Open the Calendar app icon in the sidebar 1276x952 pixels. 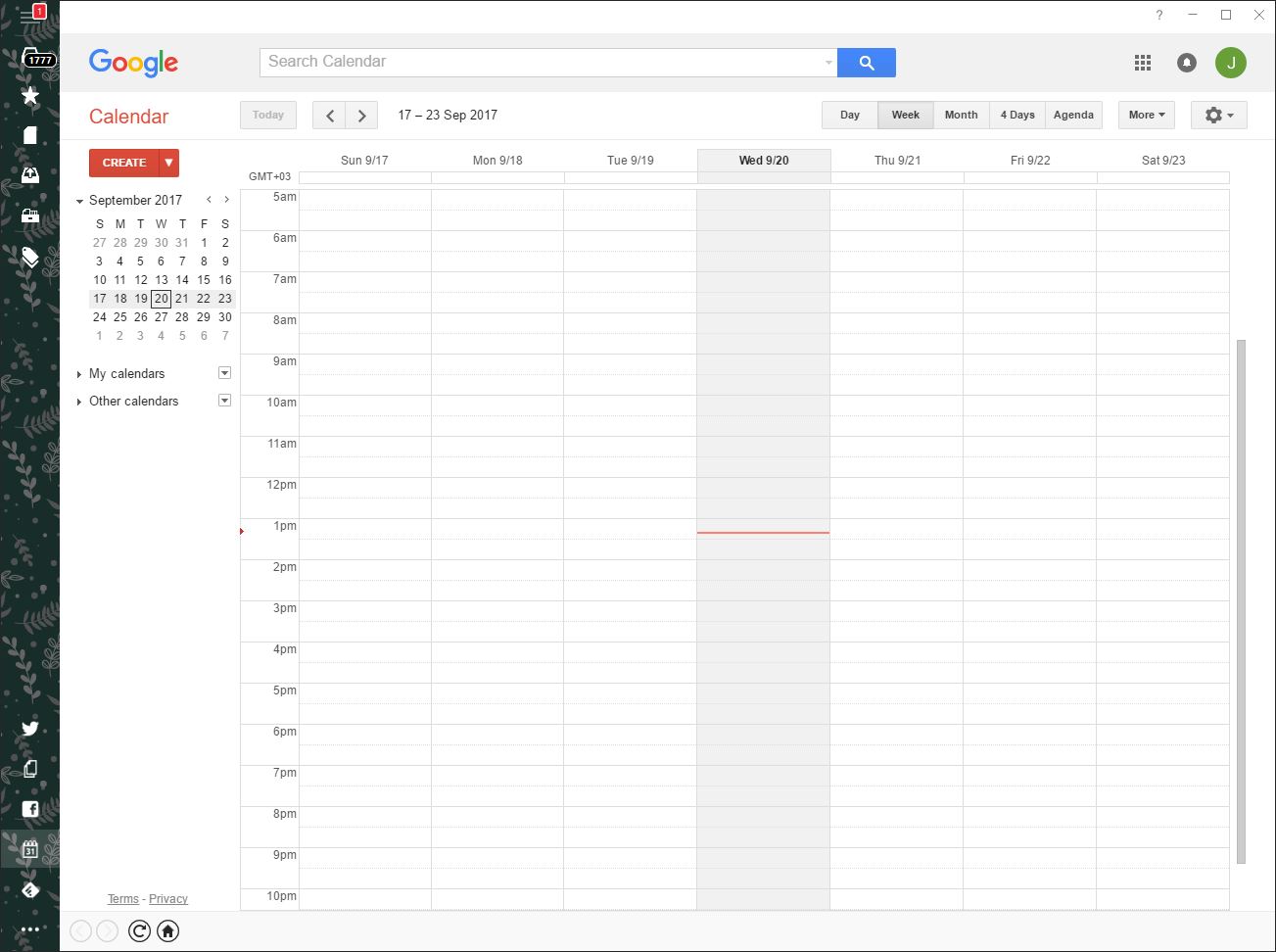30,848
